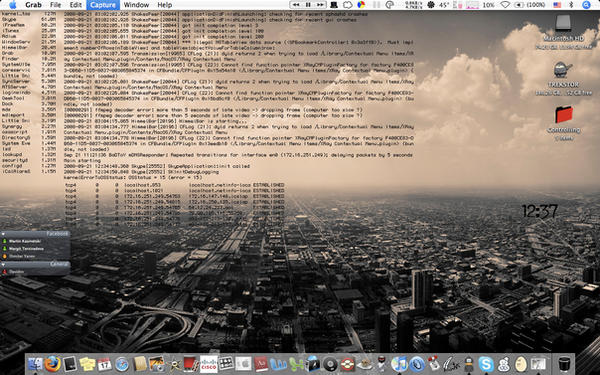Open the Trash in the Dock
The width and height of the screenshot is (600, 375).
point(564,364)
